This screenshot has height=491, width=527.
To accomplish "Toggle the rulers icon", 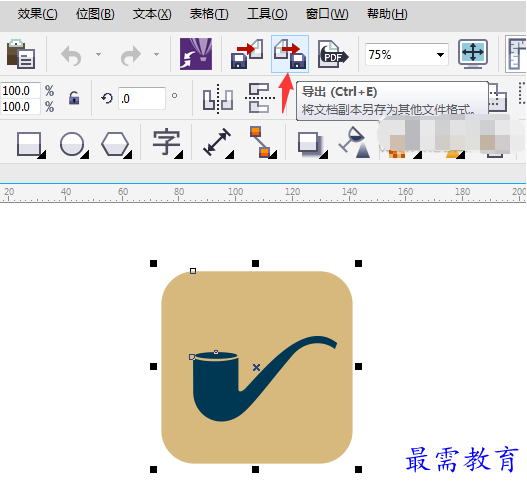I will click(516, 54).
